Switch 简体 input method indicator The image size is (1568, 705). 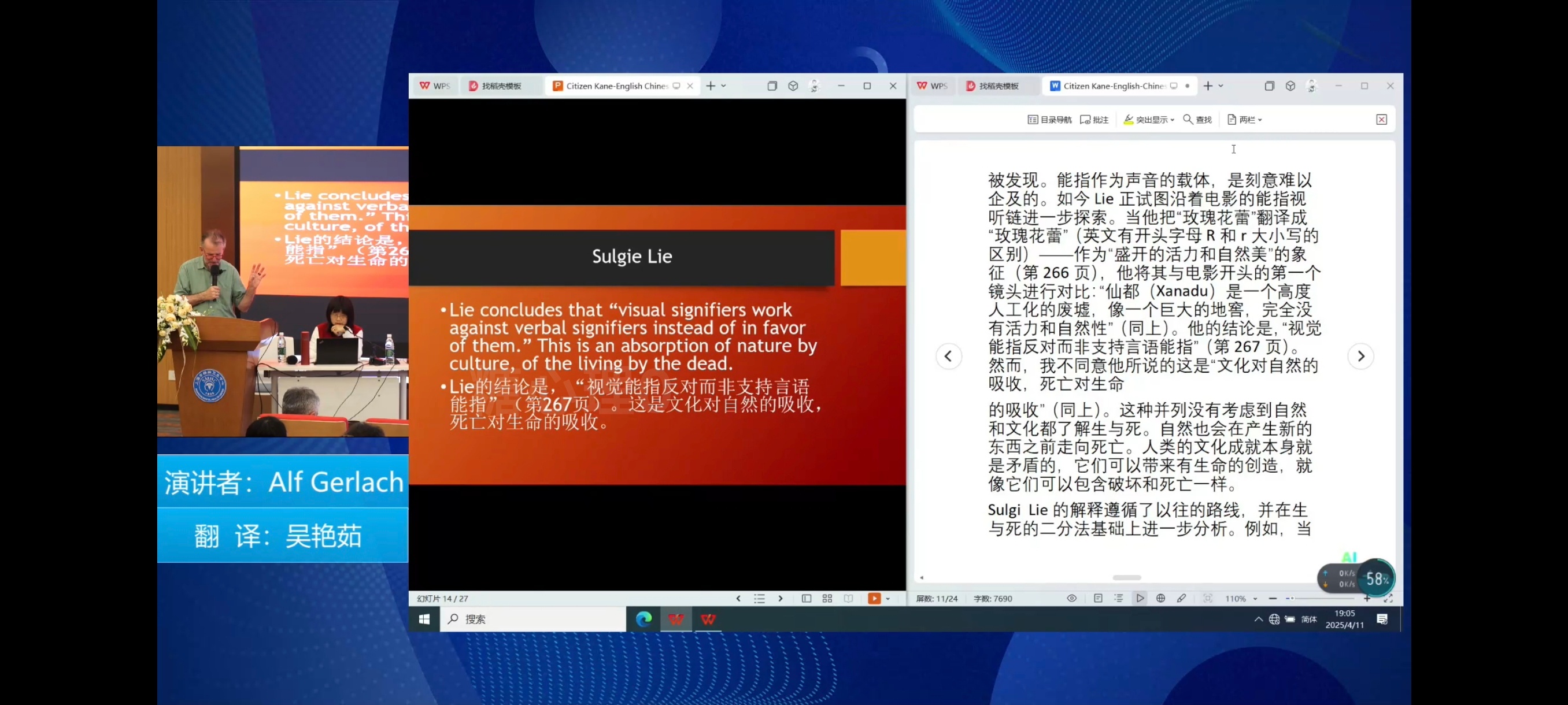click(x=1309, y=619)
